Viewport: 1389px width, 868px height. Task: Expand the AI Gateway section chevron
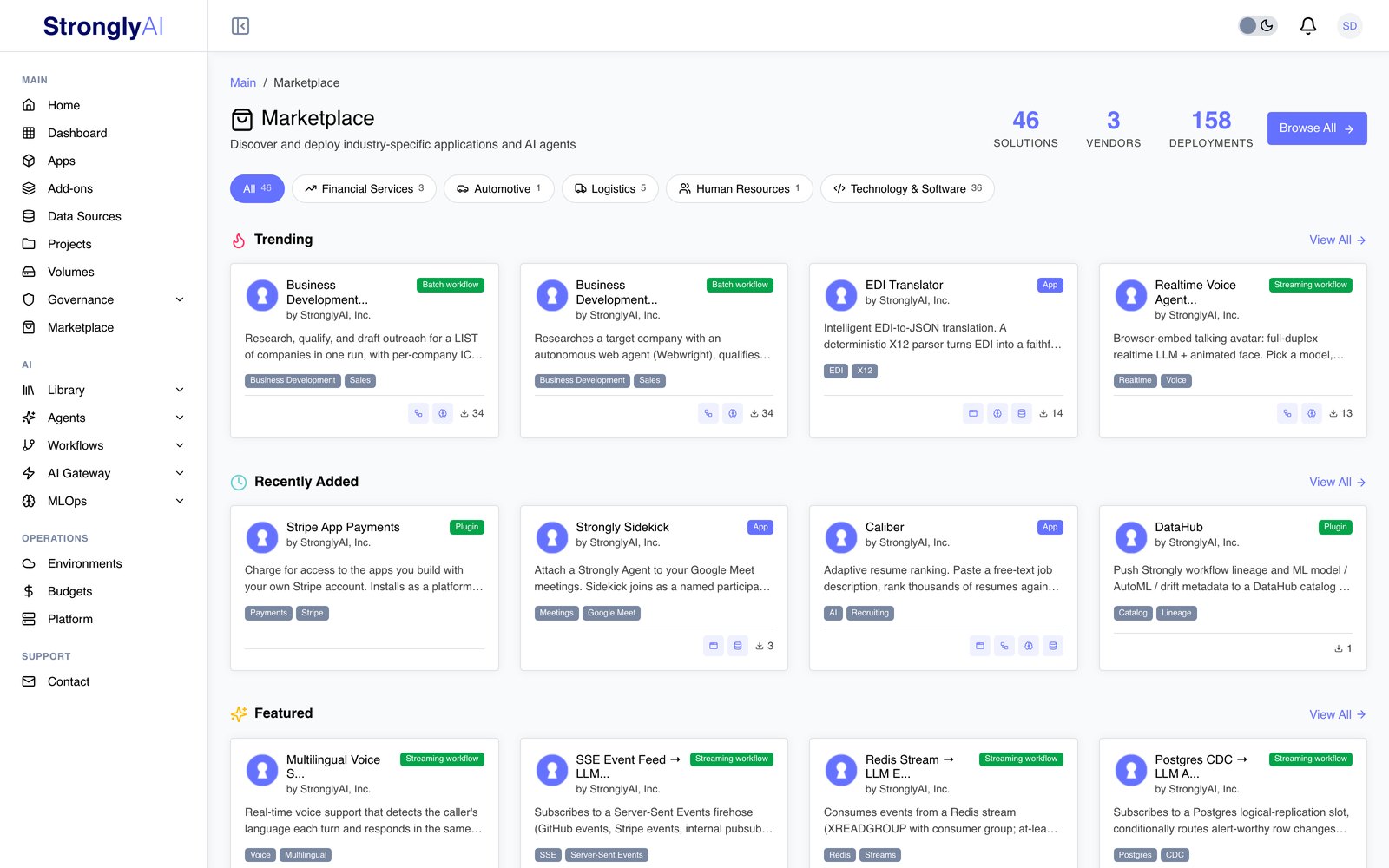180,473
